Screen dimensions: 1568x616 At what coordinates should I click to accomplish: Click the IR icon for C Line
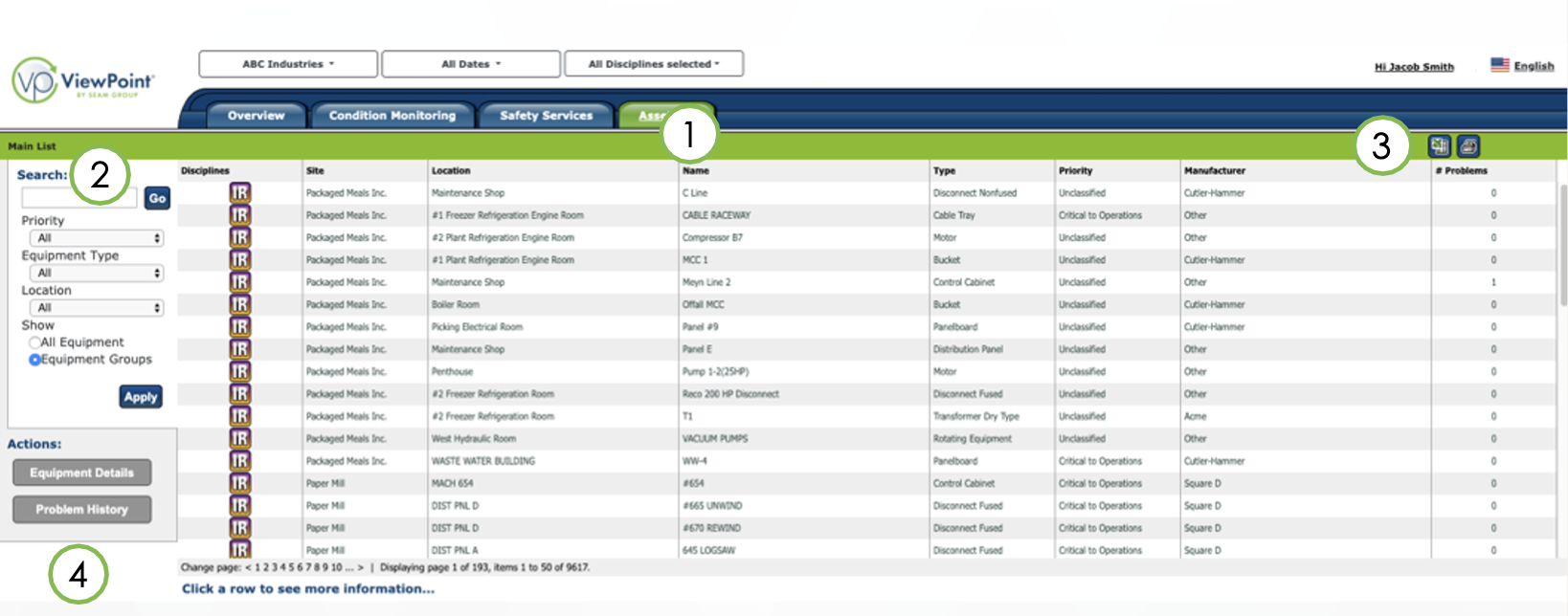pyautogui.click(x=239, y=193)
